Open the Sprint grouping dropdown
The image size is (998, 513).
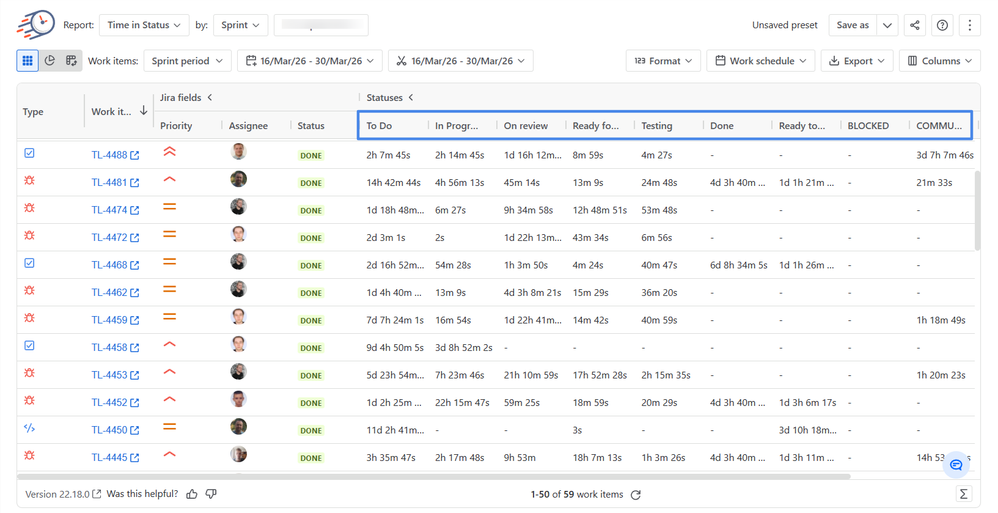point(241,25)
